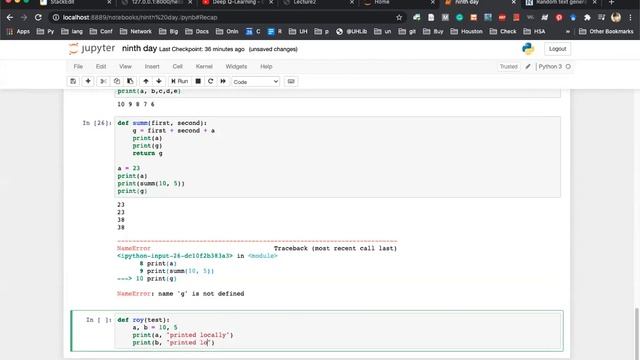Open the cell type Code dropdown

coord(256,82)
